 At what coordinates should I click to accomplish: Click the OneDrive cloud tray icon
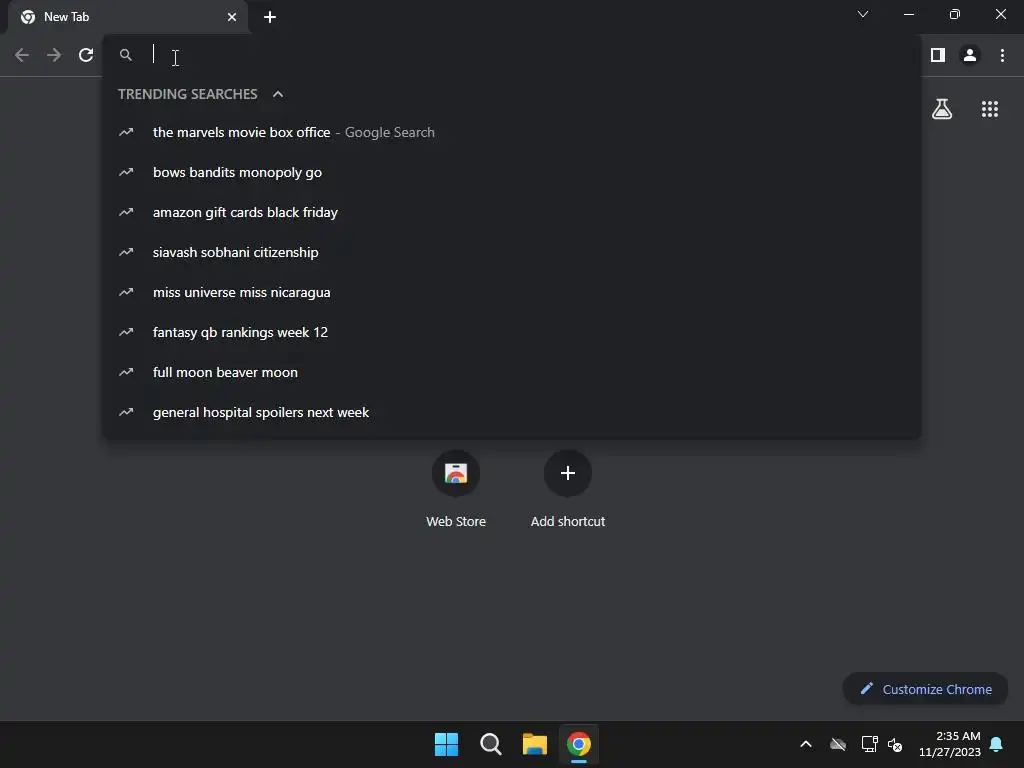[838, 744]
